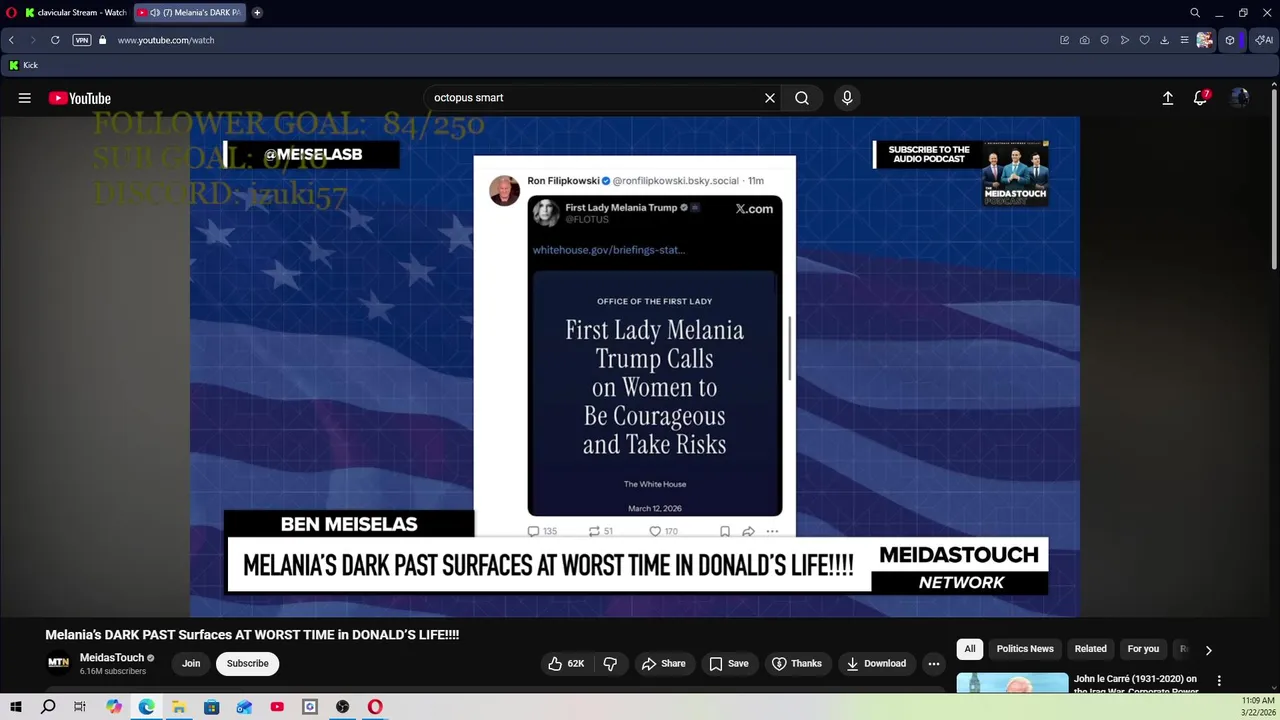This screenshot has width=1280, height=720.
Task: Open MeidasTouch channel avatar
Action: pyautogui.click(x=59, y=663)
